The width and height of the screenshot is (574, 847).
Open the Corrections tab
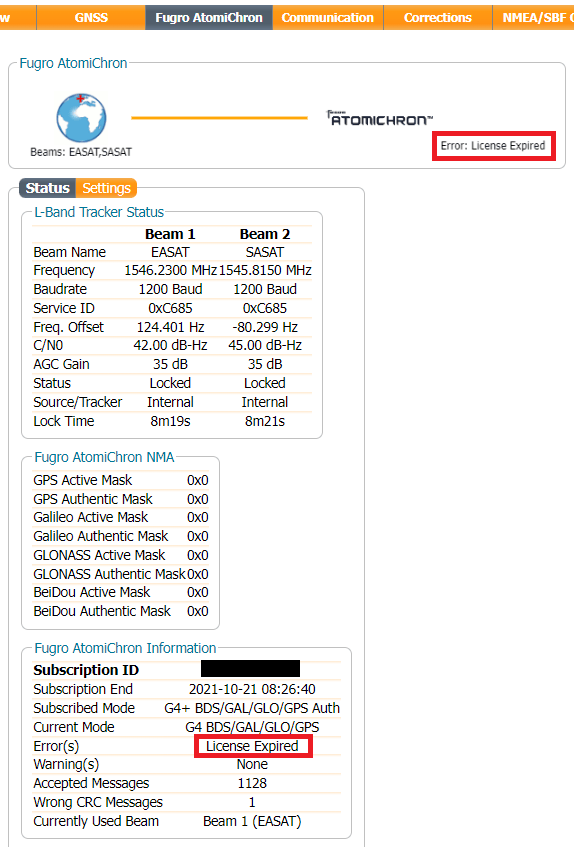click(x=438, y=17)
